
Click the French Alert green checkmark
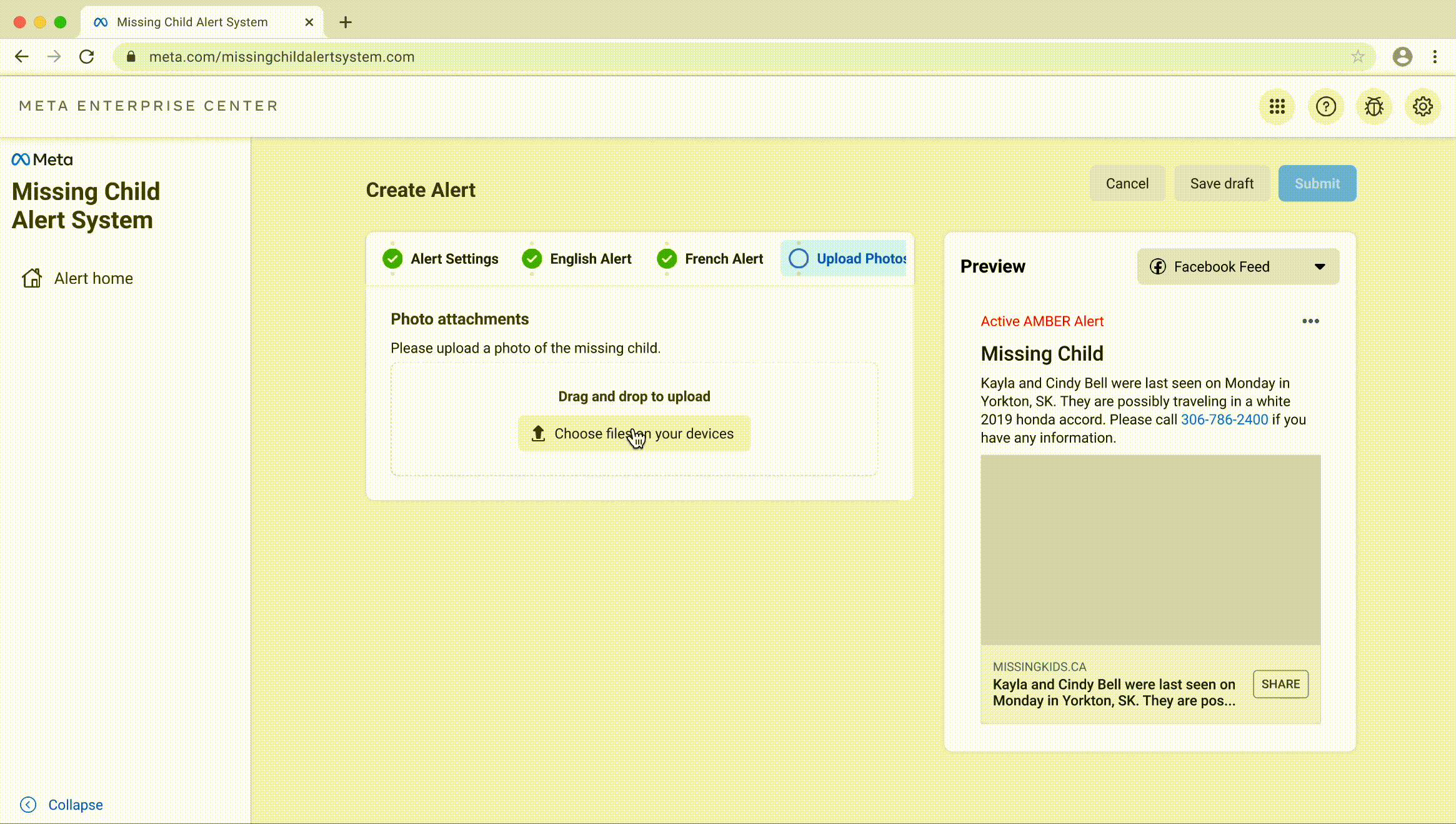coord(667,259)
